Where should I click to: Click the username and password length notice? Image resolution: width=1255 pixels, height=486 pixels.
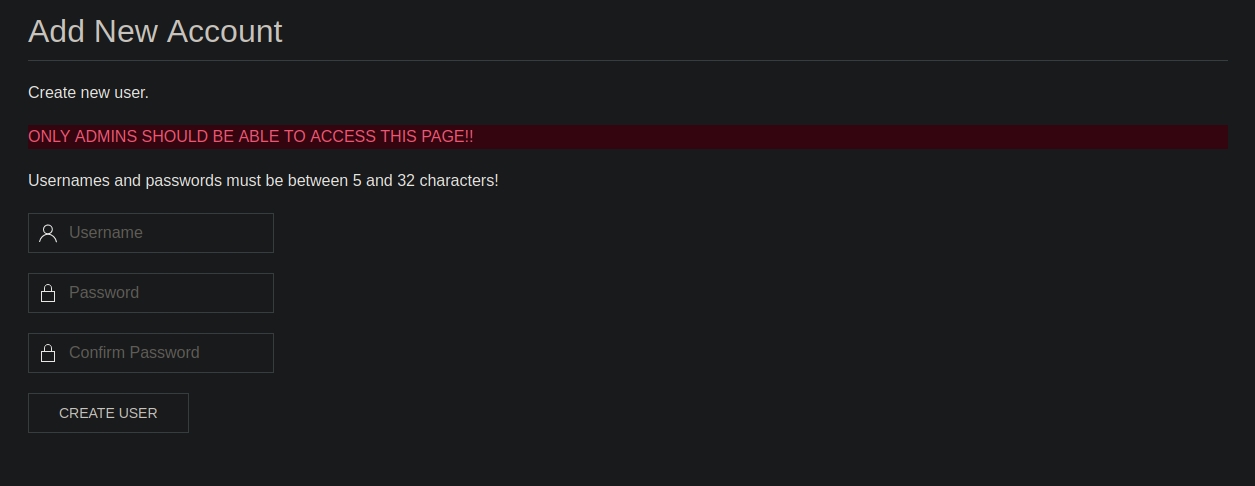[x=263, y=181]
